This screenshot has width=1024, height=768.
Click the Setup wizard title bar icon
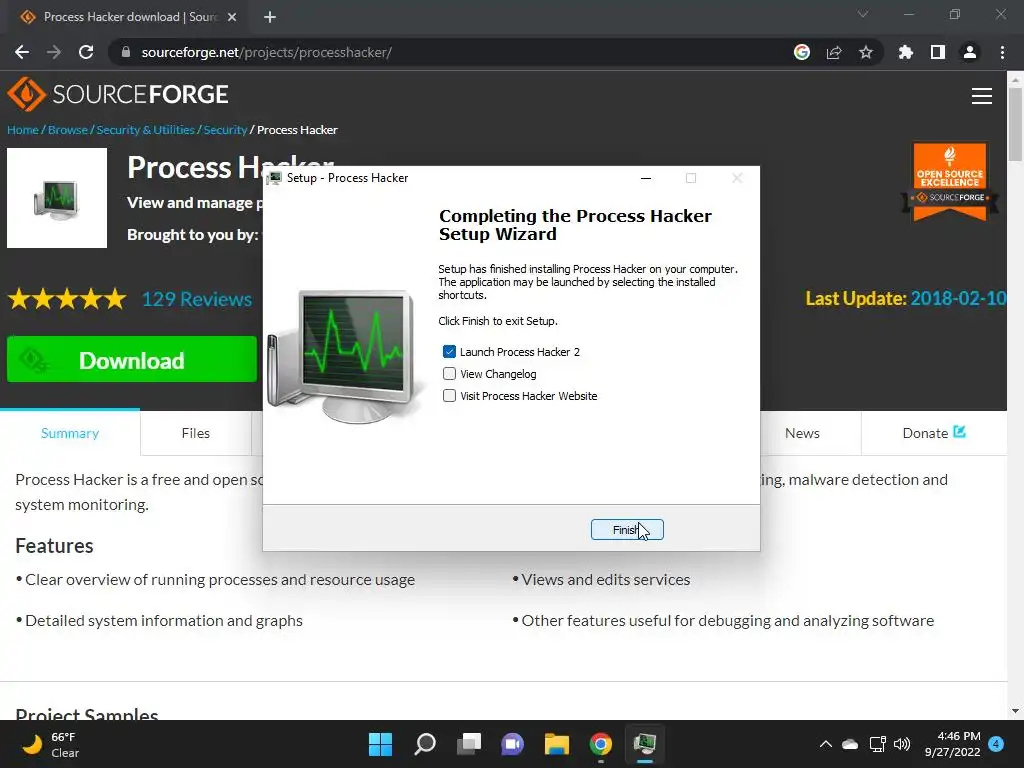(x=274, y=178)
